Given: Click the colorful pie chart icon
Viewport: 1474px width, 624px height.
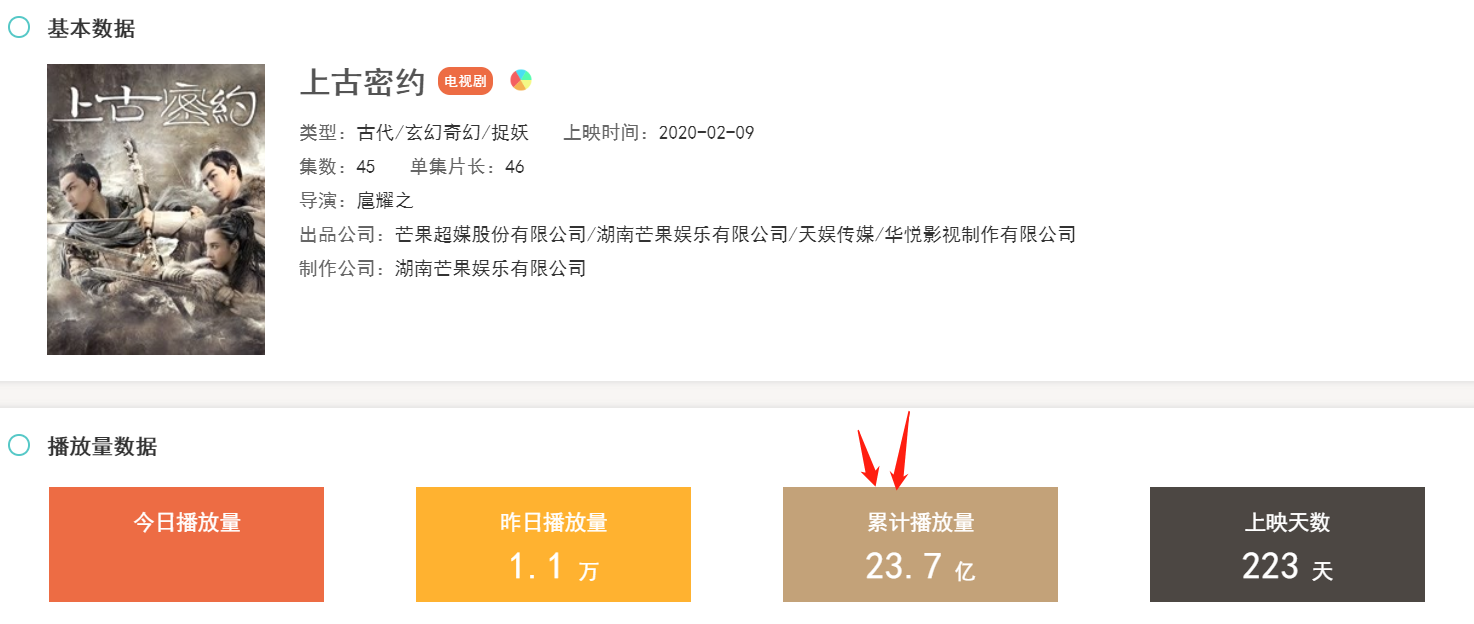Looking at the screenshot, I should click(520, 81).
